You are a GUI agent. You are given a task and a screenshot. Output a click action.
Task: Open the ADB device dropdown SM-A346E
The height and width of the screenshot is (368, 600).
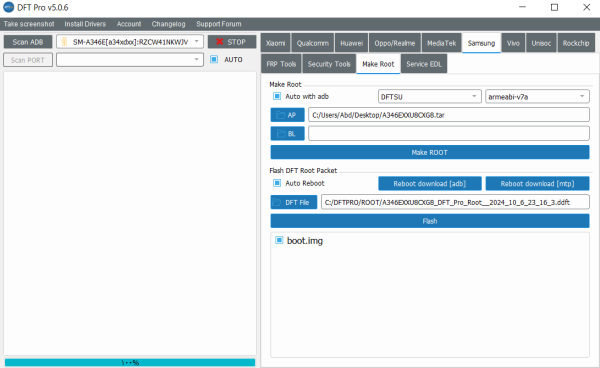tap(130, 42)
